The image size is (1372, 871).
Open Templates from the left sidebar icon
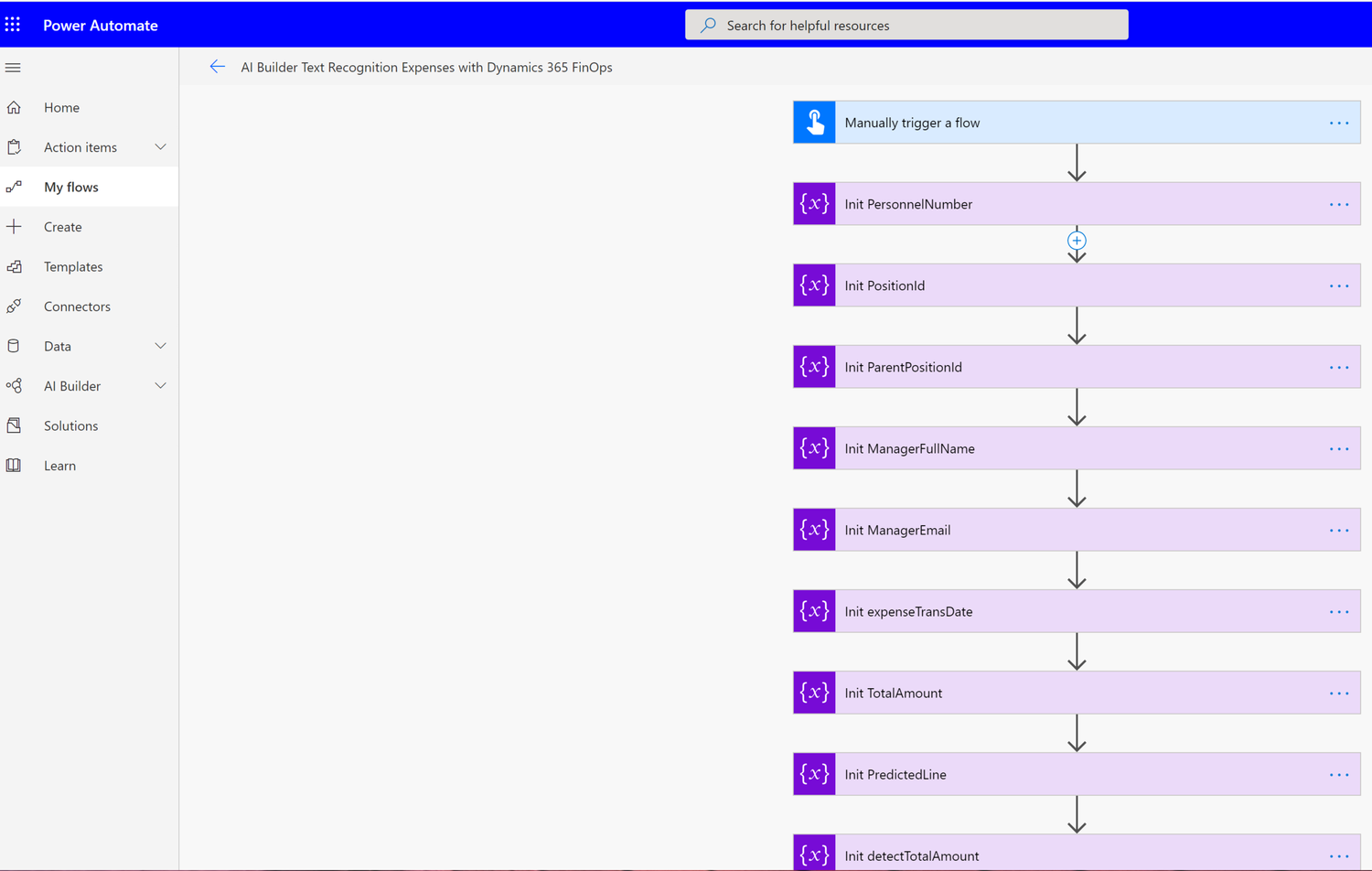click(15, 266)
